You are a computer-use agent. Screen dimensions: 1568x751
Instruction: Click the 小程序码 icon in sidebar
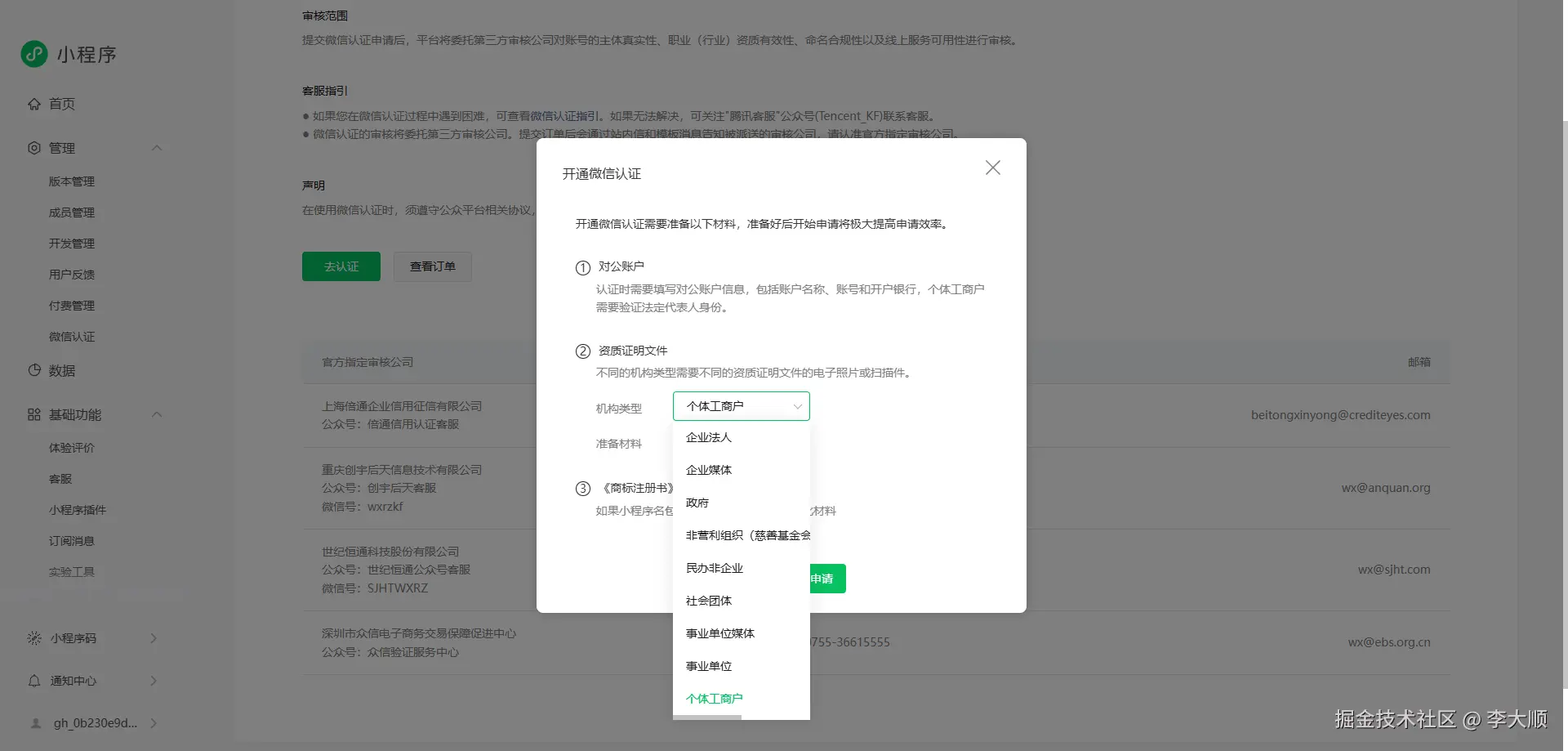pos(34,638)
